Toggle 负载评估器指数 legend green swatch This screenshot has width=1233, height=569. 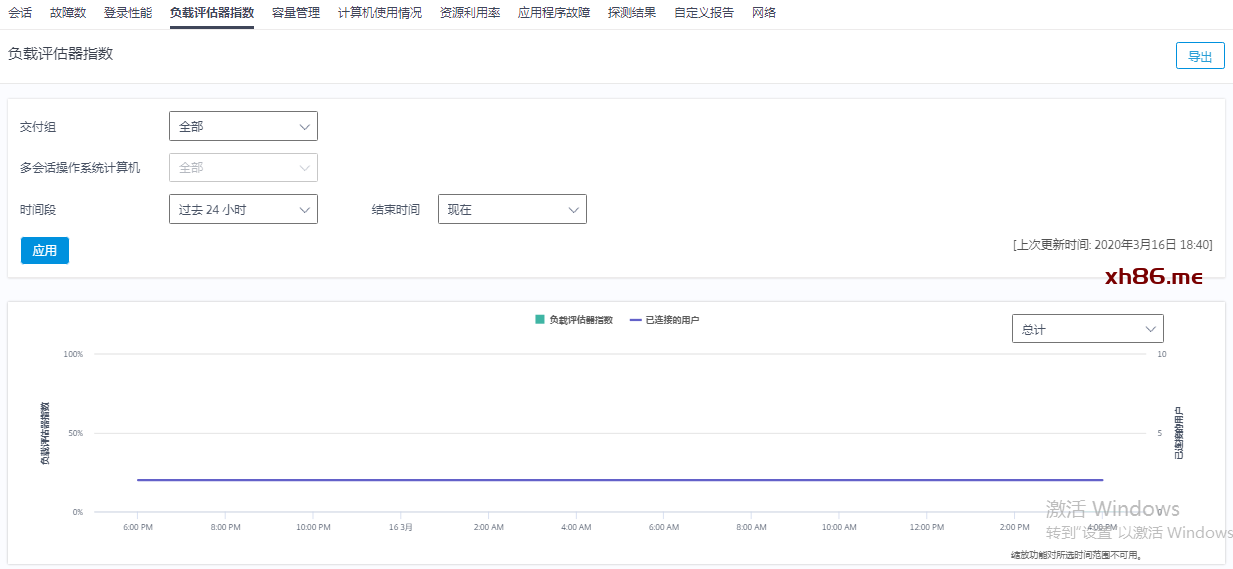click(540, 320)
